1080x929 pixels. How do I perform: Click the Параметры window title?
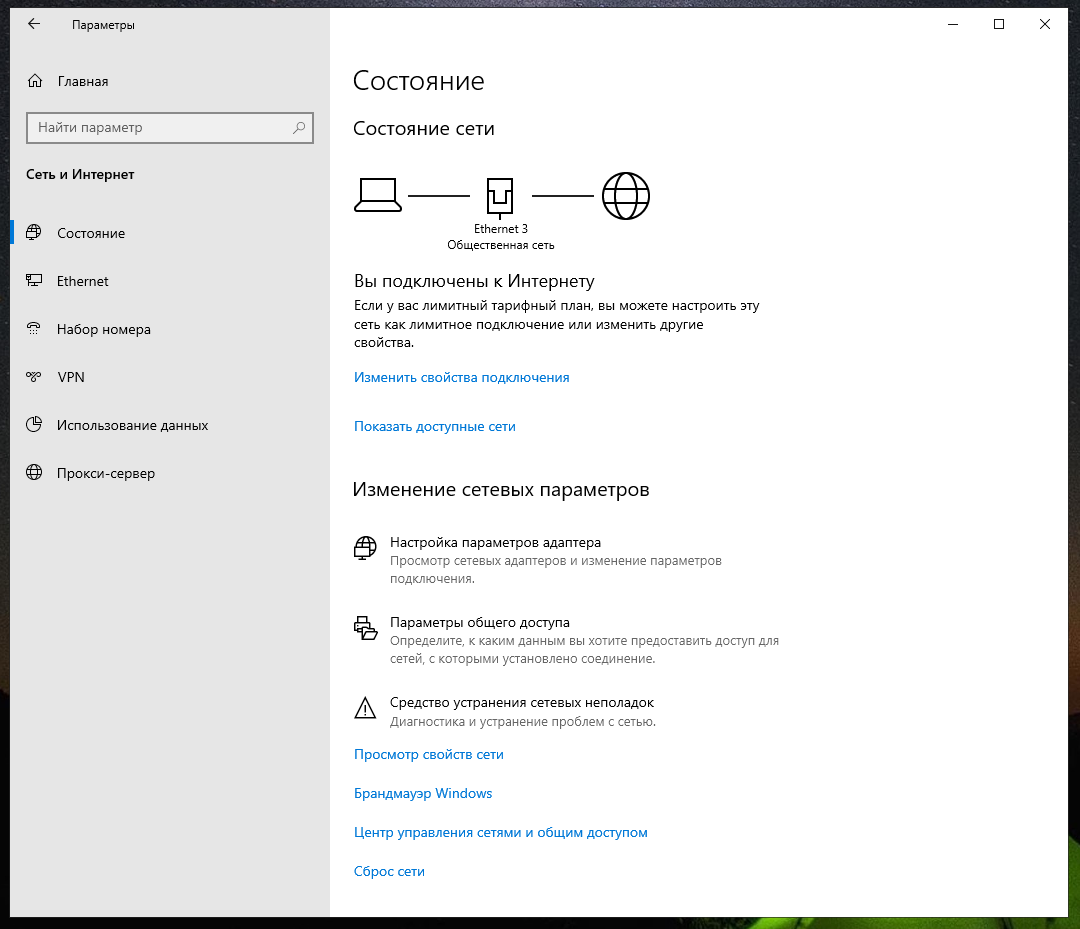(103, 25)
